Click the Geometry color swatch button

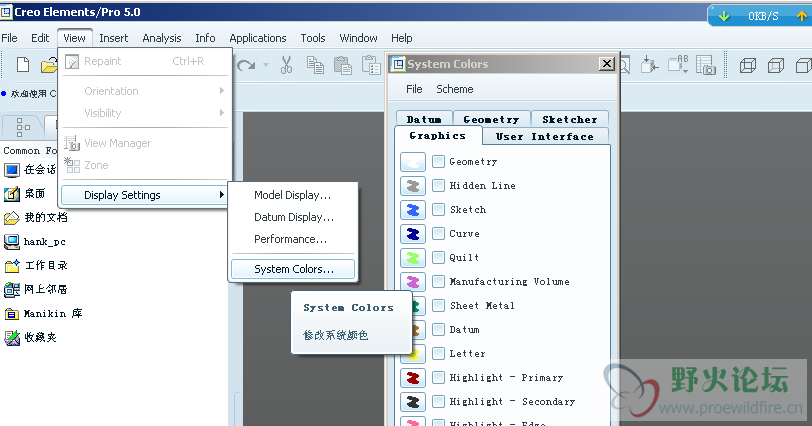coord(413,162)
